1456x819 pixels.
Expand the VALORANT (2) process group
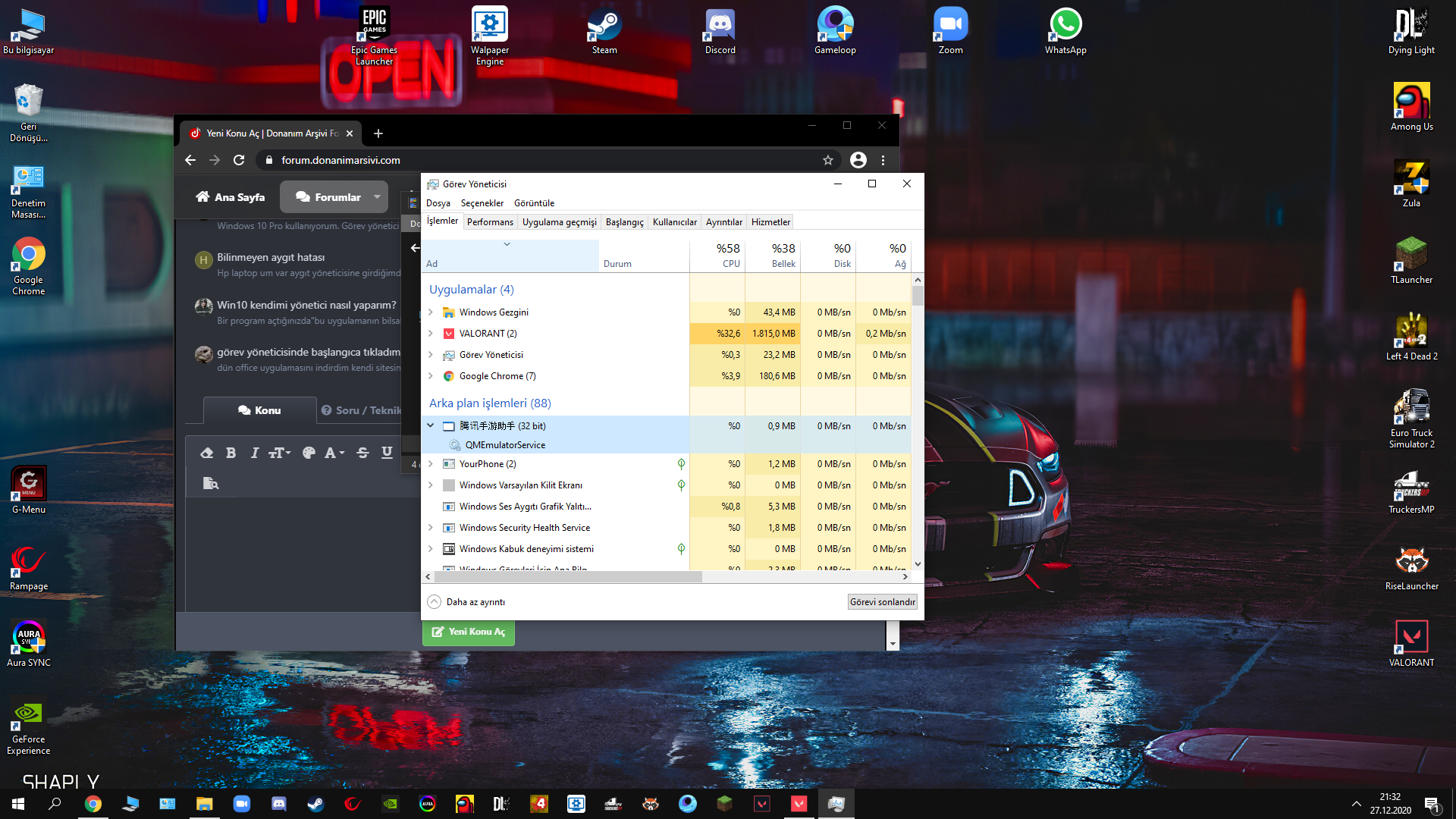point(431,334)
